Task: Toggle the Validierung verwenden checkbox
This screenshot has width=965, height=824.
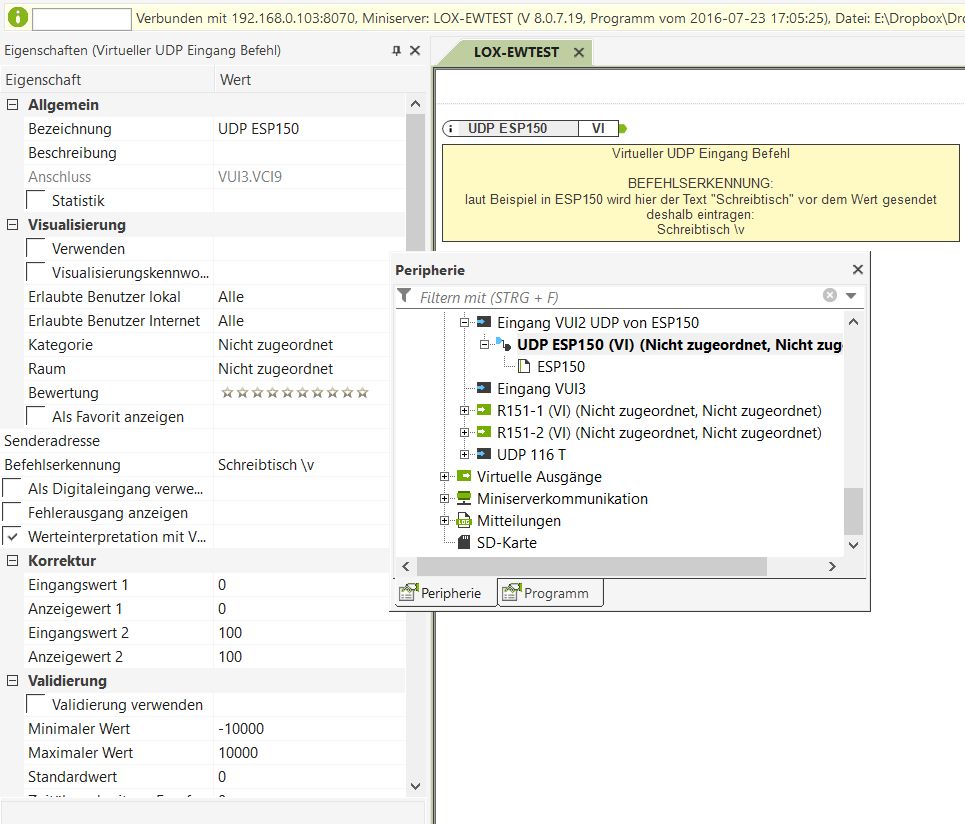Action: [x=36, y=705]
